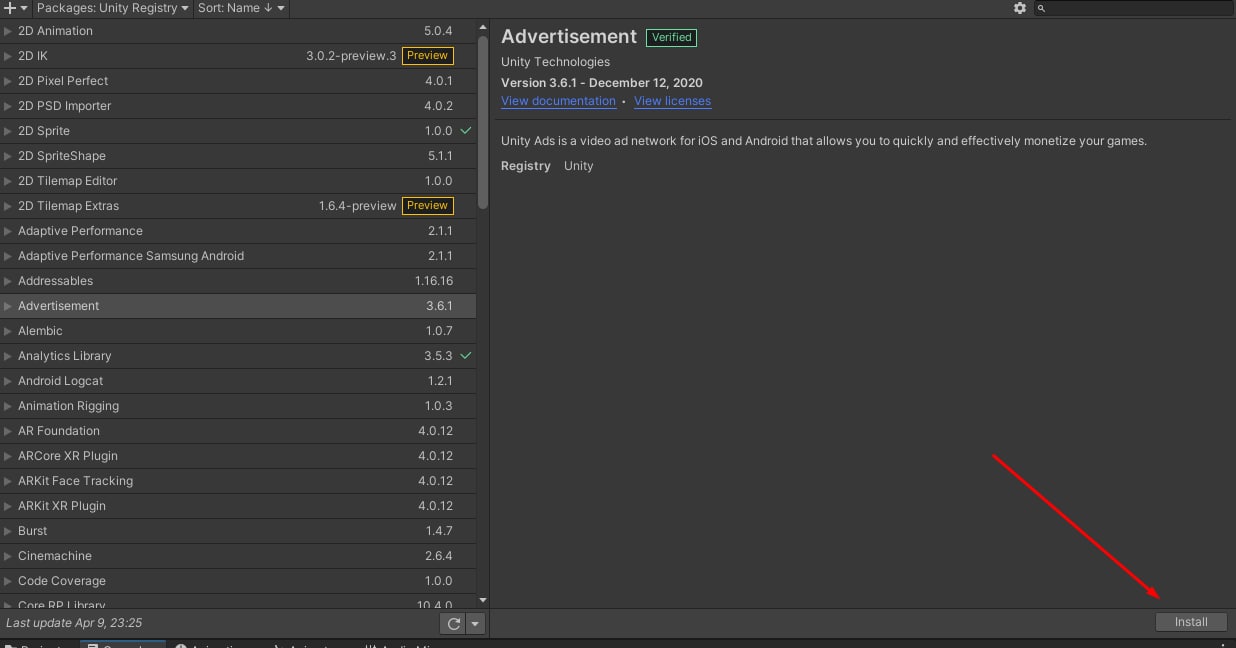Select the 2D Tilemap Editor package
Screen dimensions: 1236x648
pyautogui.click(x=238, y=181)
